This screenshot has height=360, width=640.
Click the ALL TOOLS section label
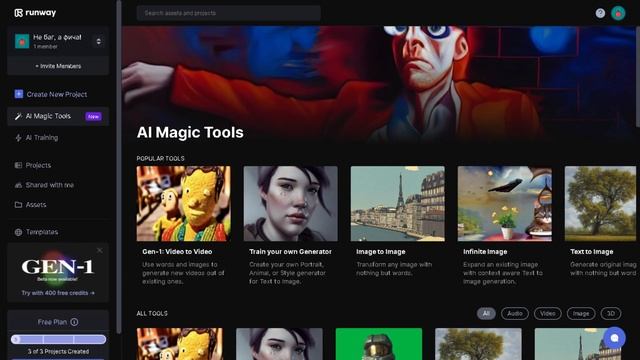click(x=152, y=313)
